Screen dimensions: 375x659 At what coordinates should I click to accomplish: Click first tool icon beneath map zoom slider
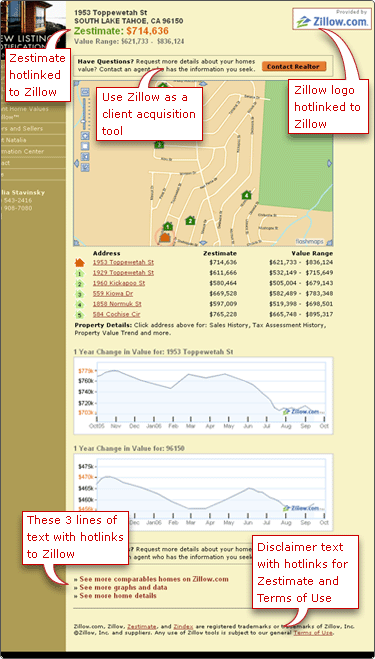click(85, 135)
